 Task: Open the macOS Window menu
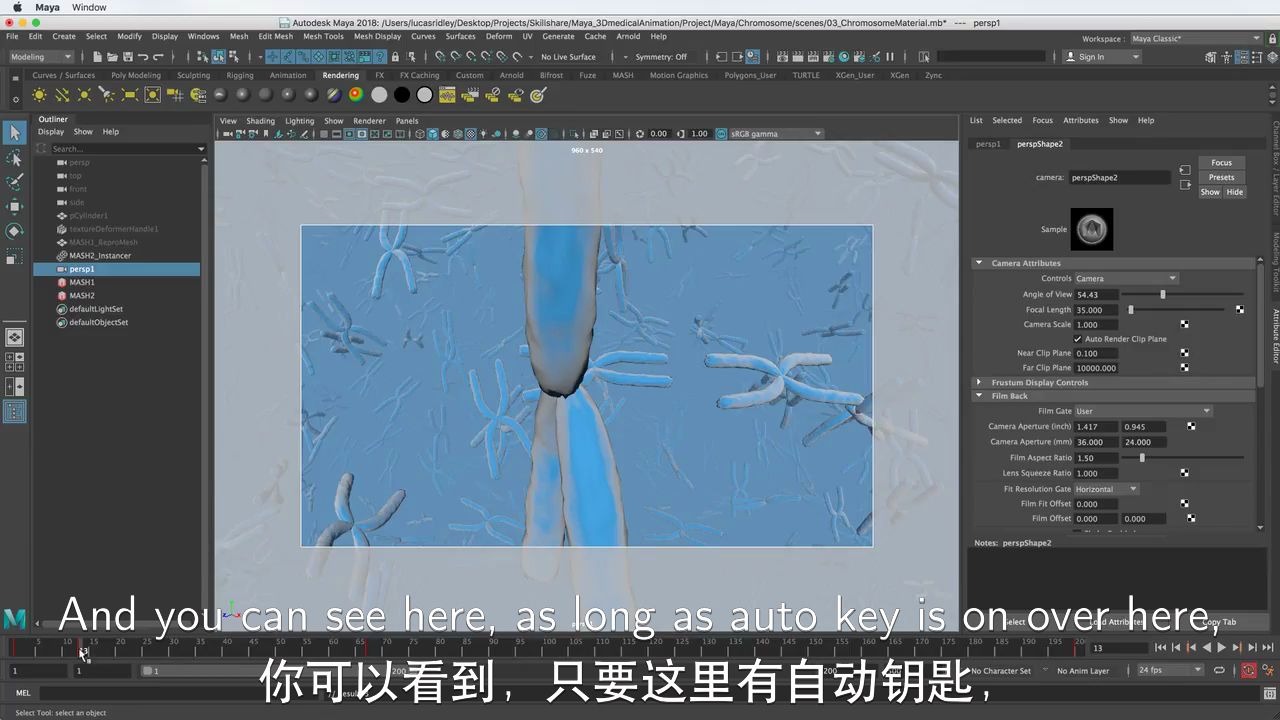coord(89,7)
